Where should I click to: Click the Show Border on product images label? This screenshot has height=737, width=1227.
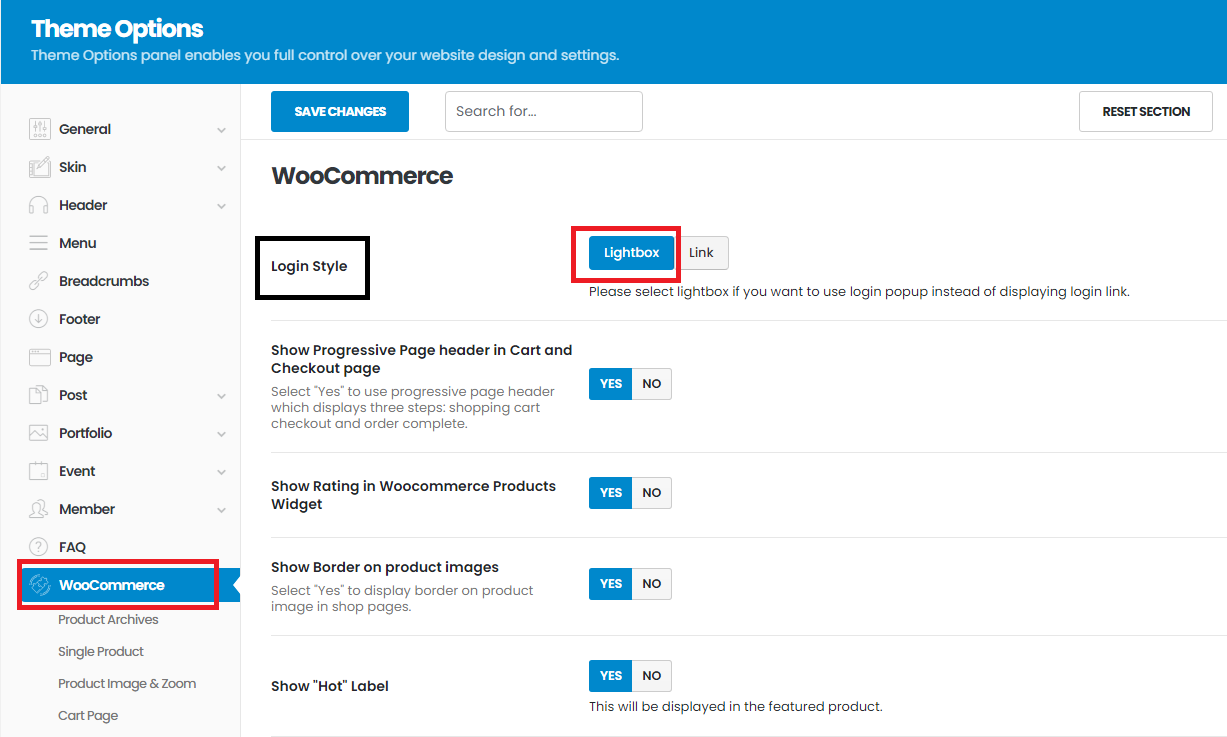pos(385,567)
